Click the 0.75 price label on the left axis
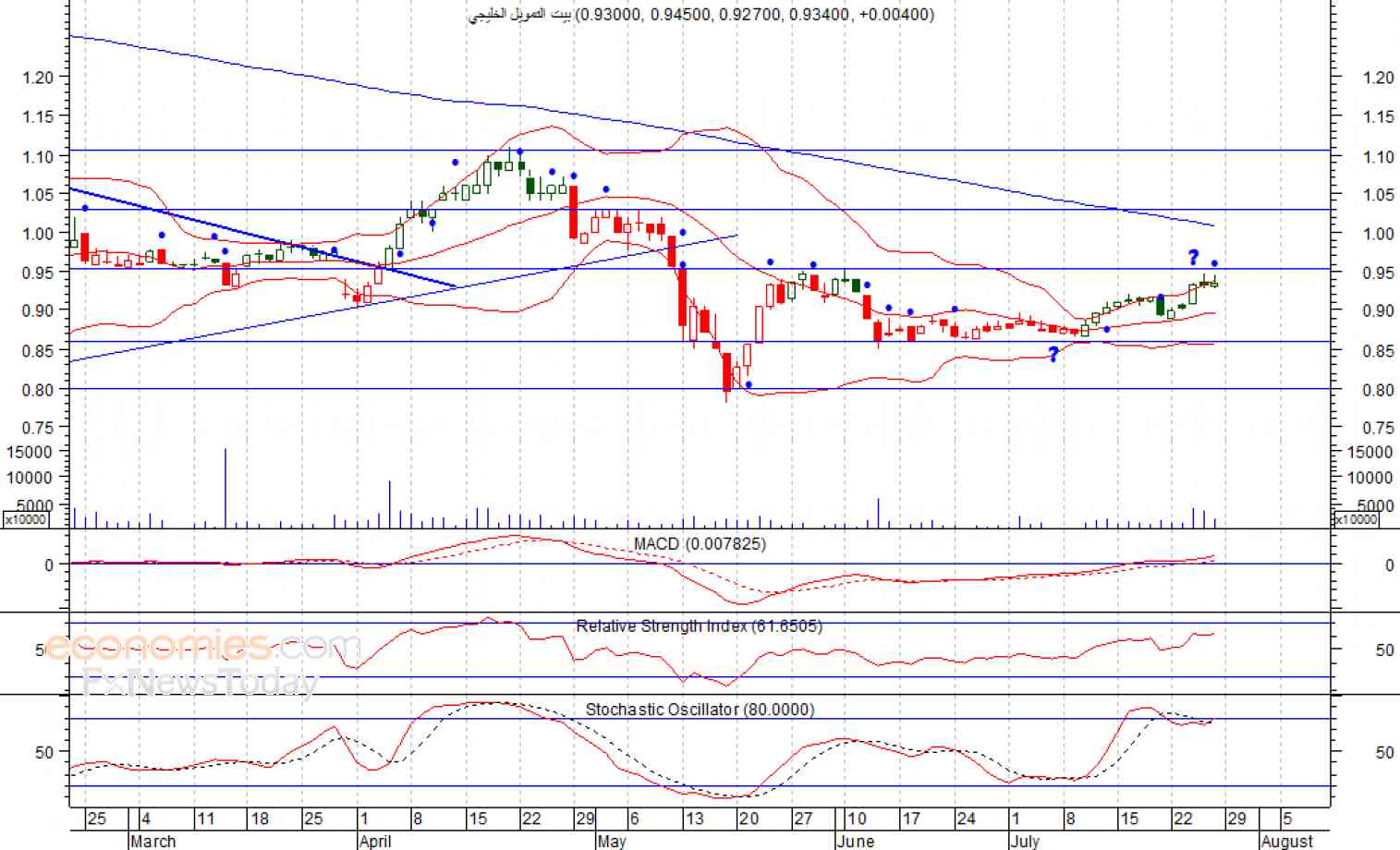This screenshot has width=1400, height=850. (x=38, y=428)
